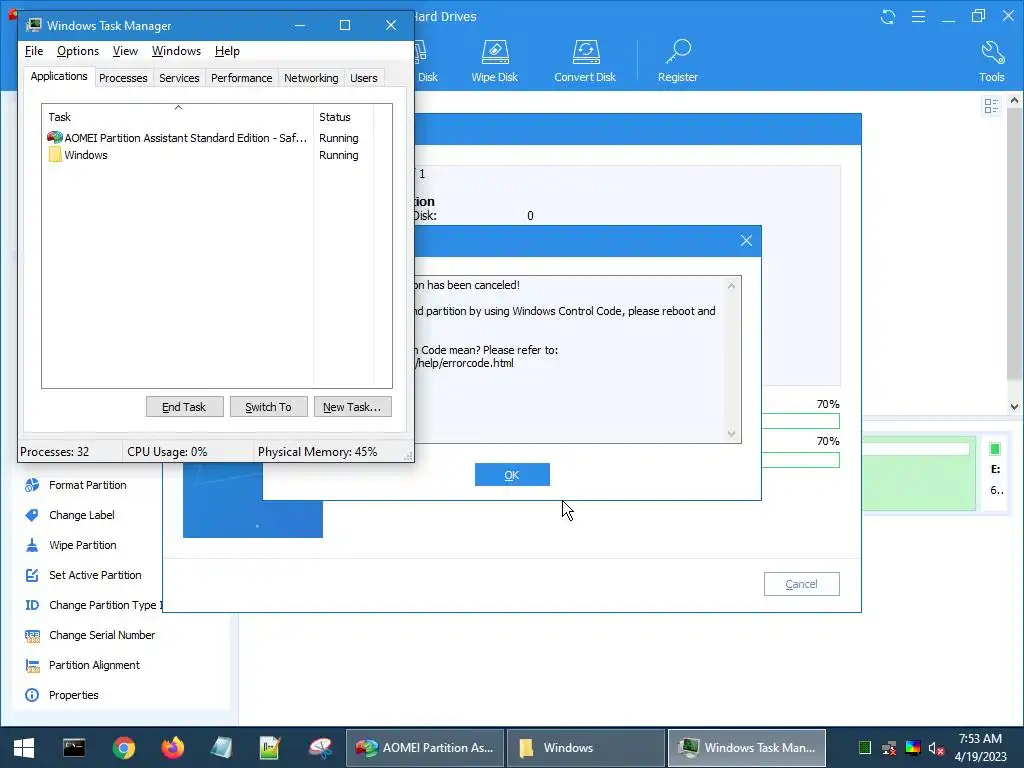Switch to the Services tab
This screenshot has height=768, width=1024.
179,78
